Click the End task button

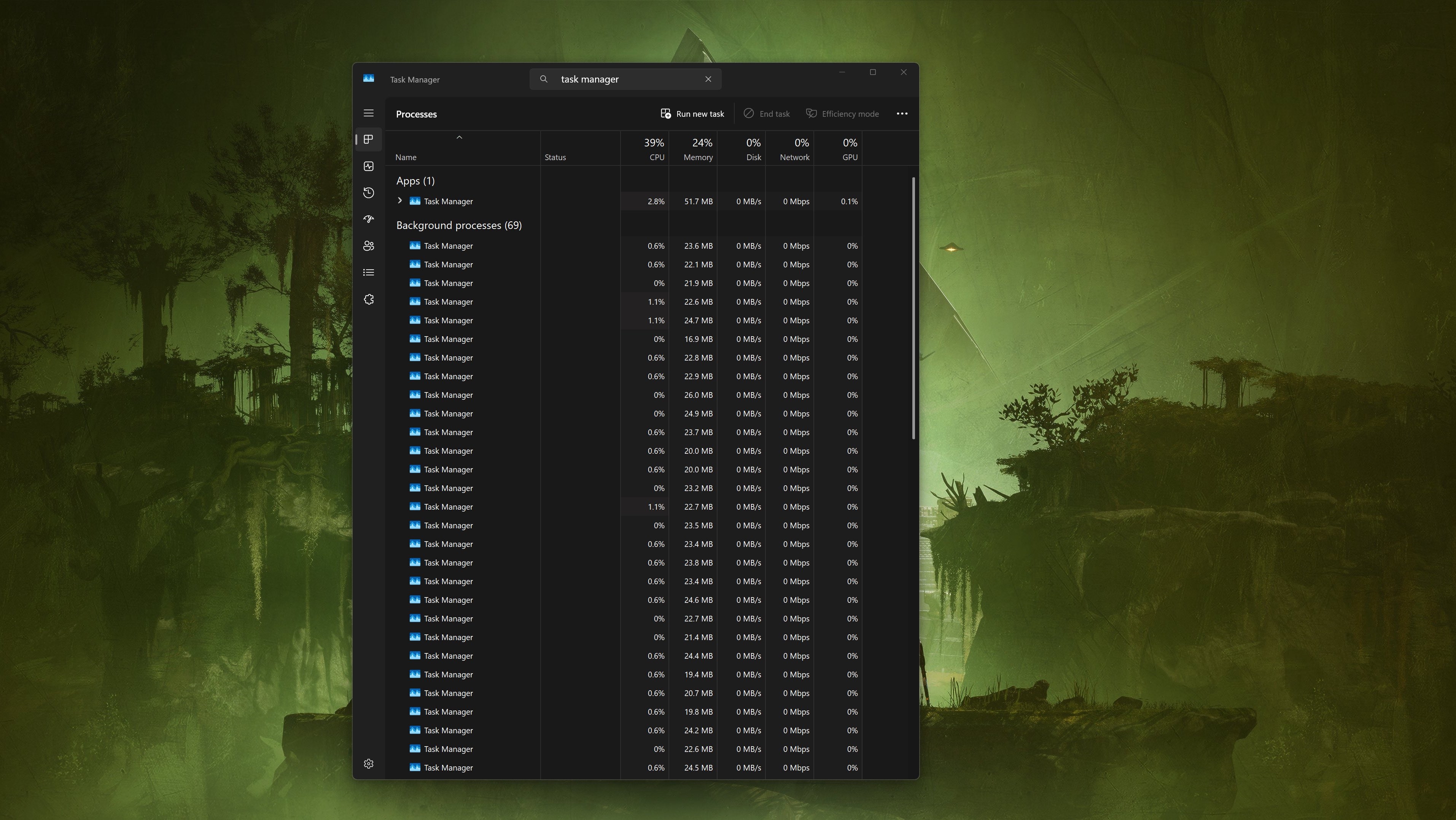pyautogui.click(x=767, y=114)
